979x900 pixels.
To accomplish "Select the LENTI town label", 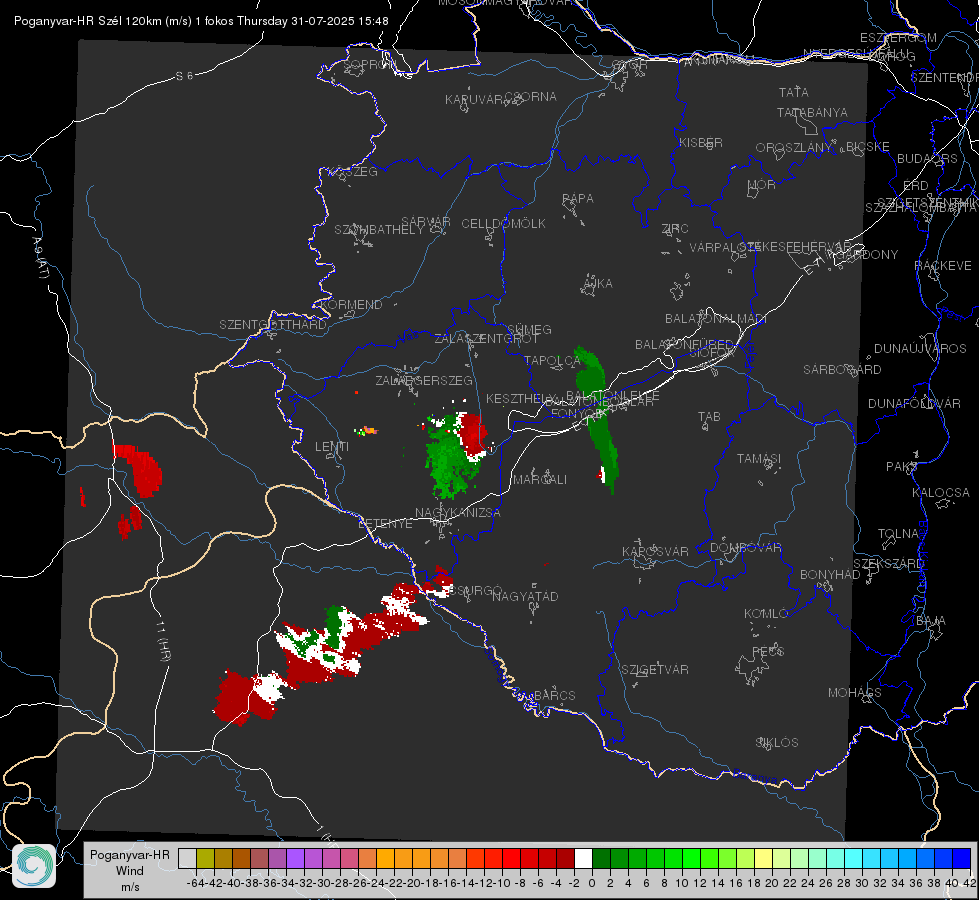I will (332, 447).
